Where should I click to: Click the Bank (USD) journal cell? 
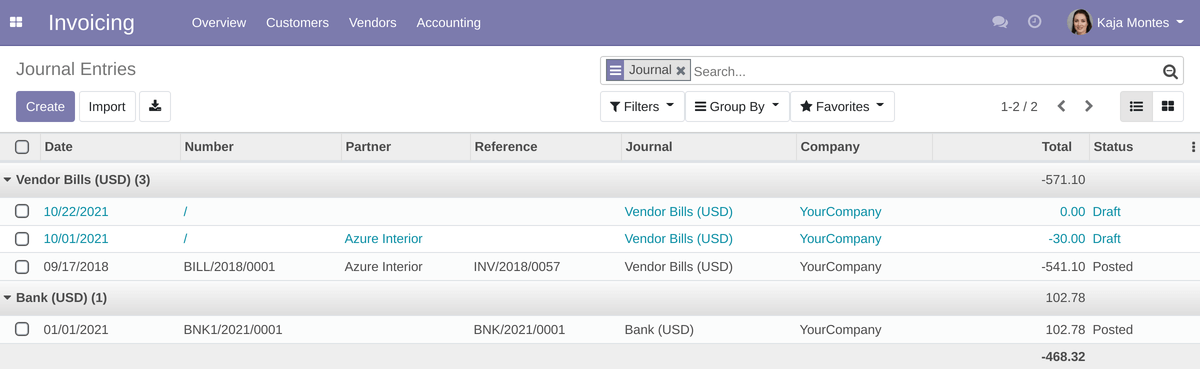tap(659, 329)
